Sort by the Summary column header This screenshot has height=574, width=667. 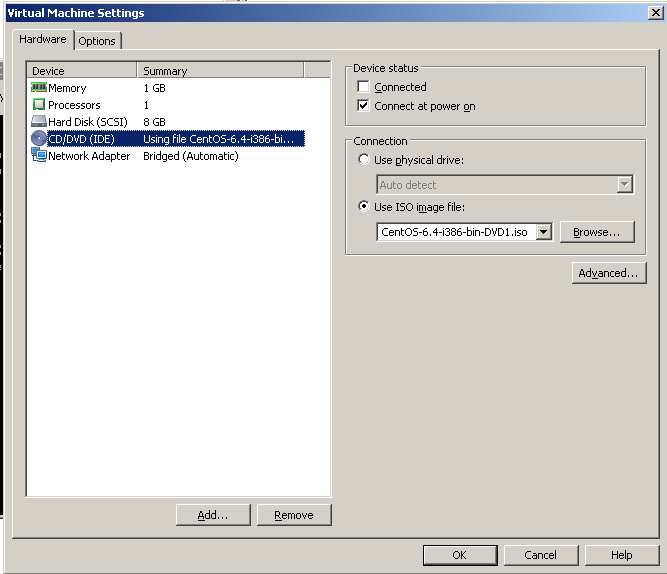pyautogui.click(x=220, y=71)
